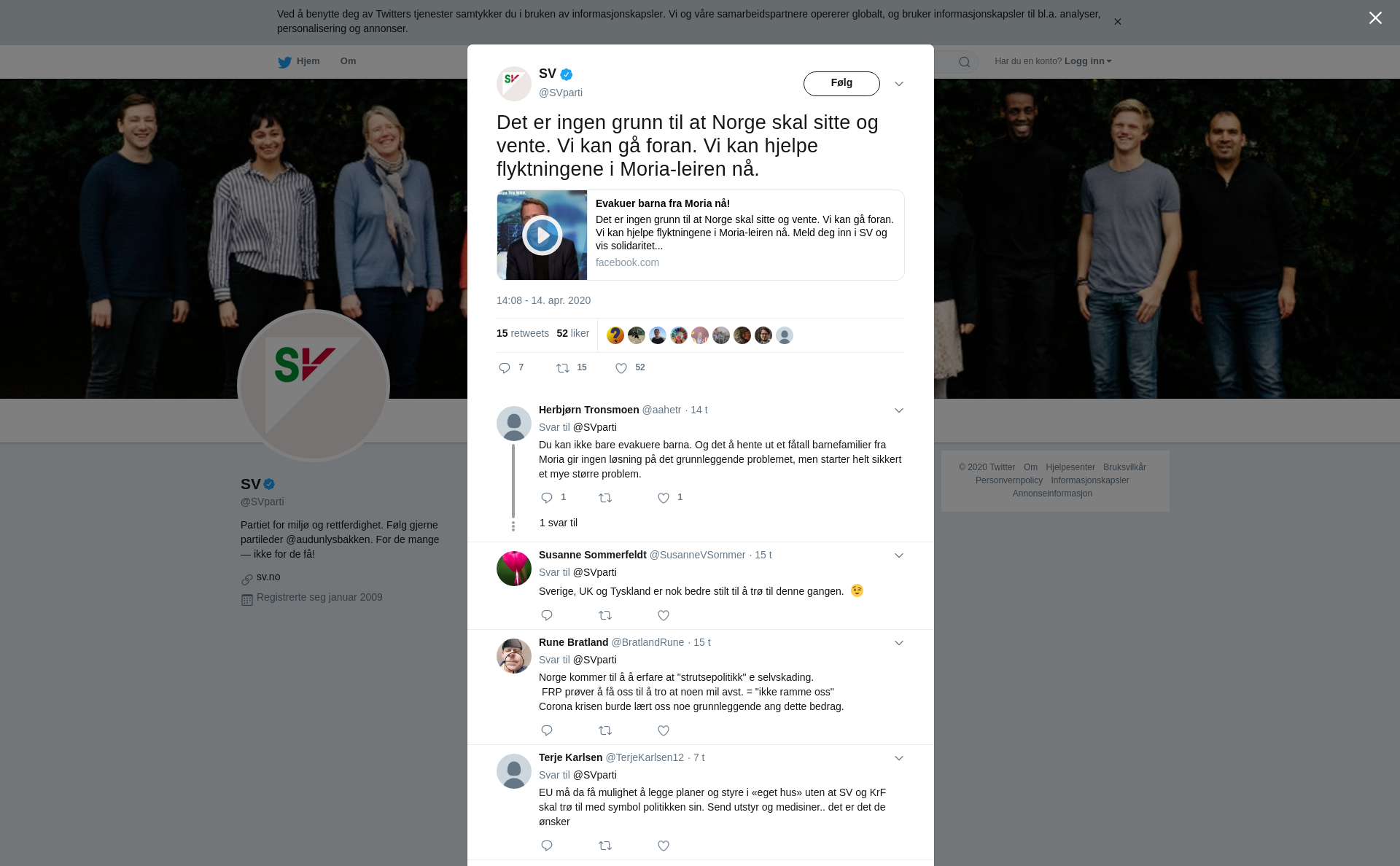Open Personvernpolicy footer link
This screenshot has height=866, width=1400.
1009,480
